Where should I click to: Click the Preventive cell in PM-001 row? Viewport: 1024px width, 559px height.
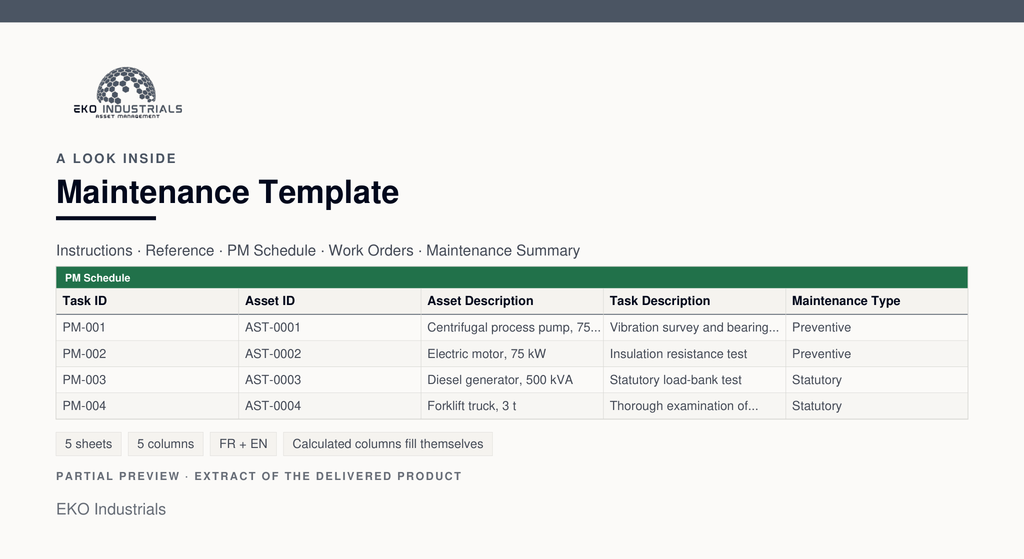coord(876,328)
